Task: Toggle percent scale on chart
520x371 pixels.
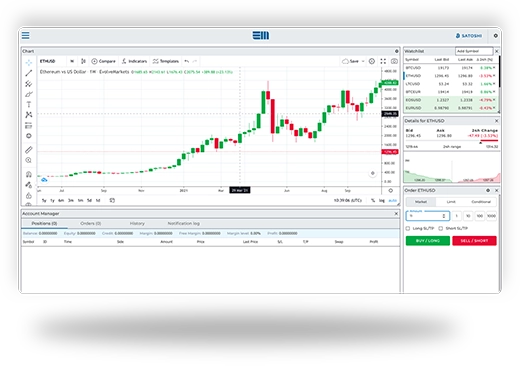Action: 373,201
